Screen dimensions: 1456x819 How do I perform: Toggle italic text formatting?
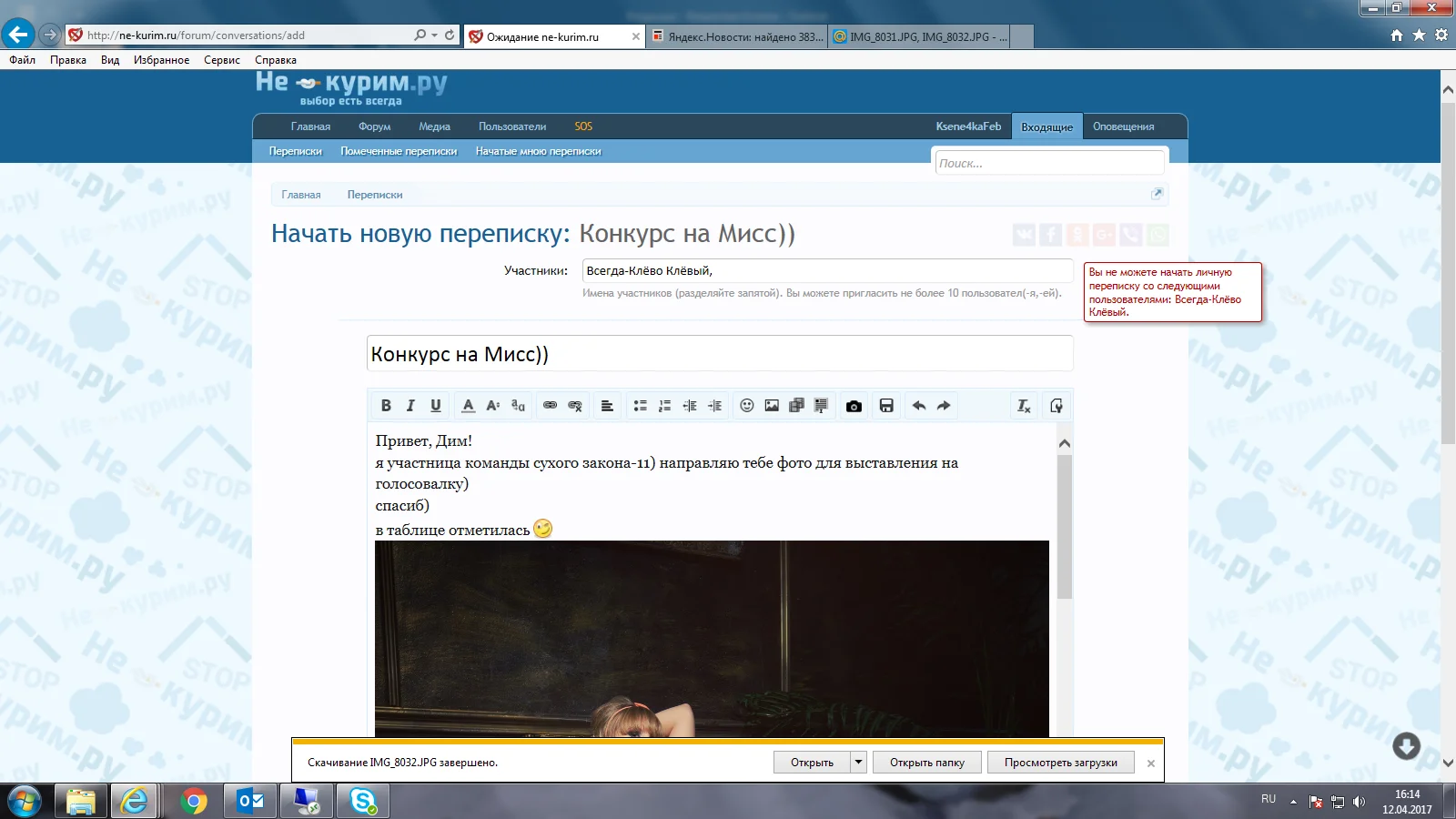click(410, 406)
